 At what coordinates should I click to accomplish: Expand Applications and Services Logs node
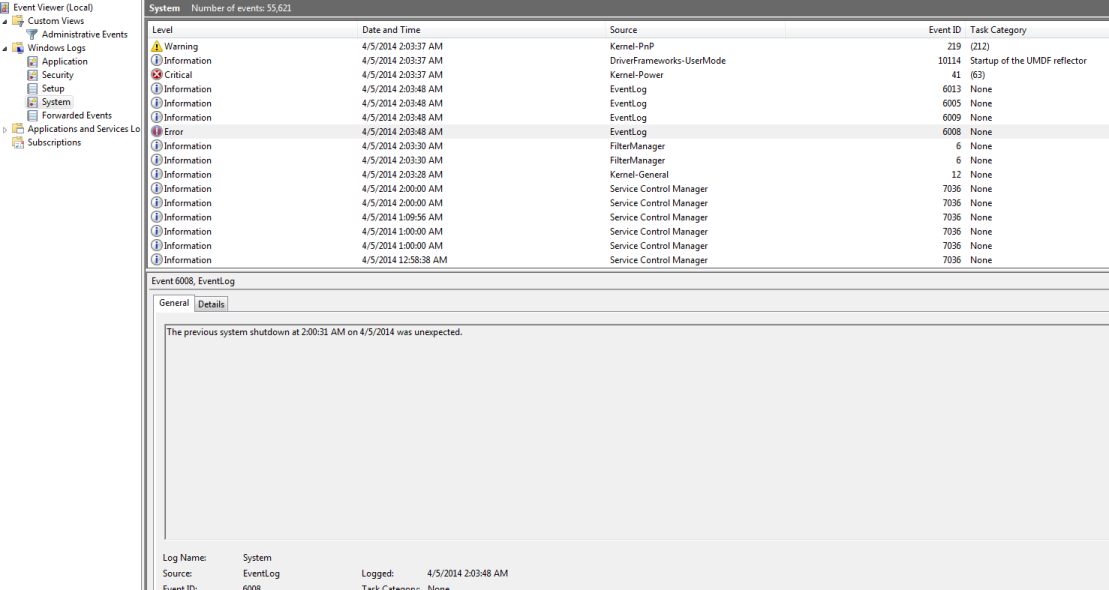click(x=5, y=129)
